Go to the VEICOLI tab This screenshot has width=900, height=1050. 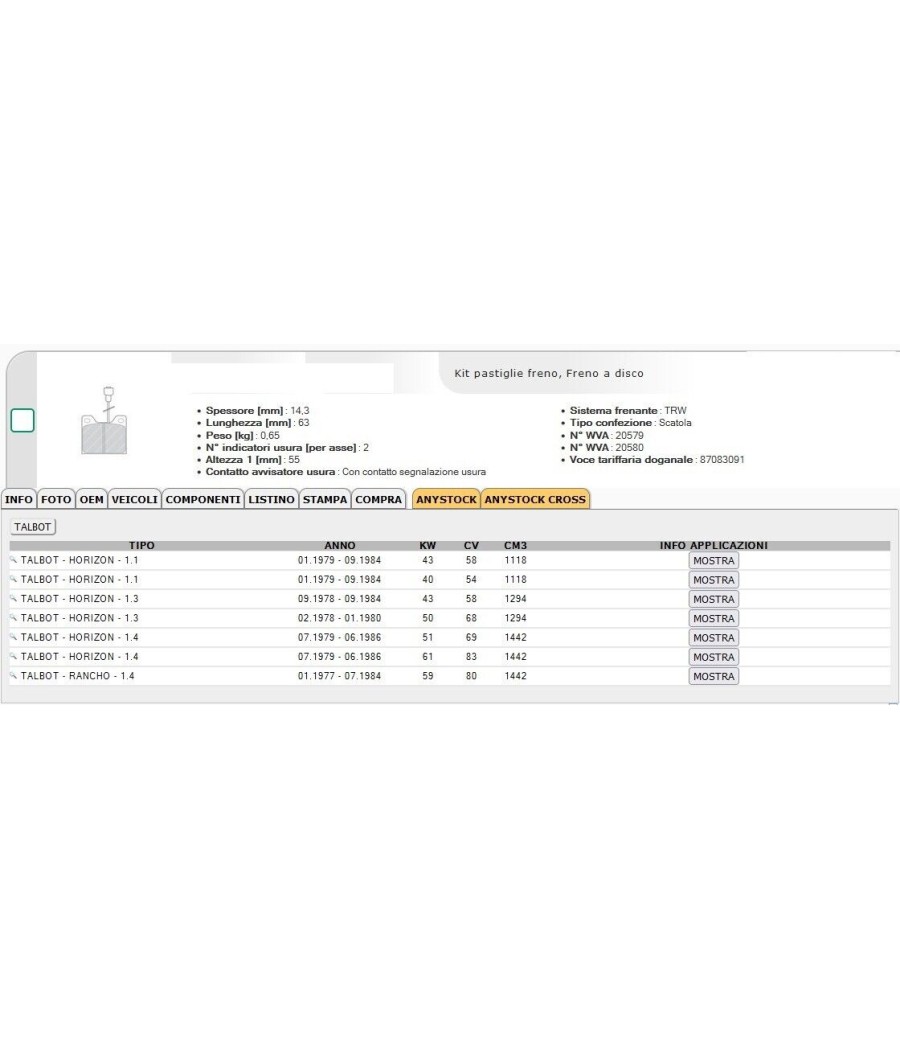[135, 500]
